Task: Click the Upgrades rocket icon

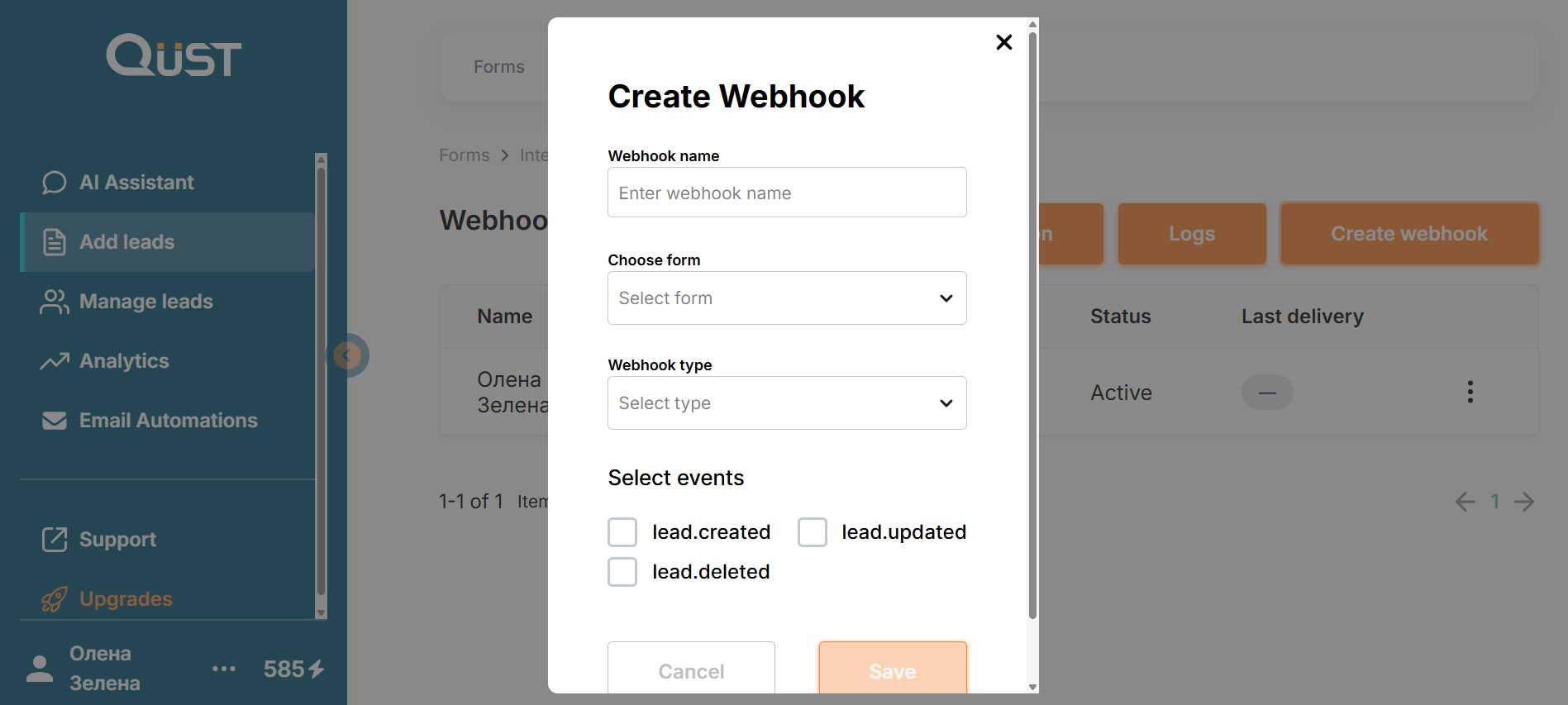Action: point(55,599)
